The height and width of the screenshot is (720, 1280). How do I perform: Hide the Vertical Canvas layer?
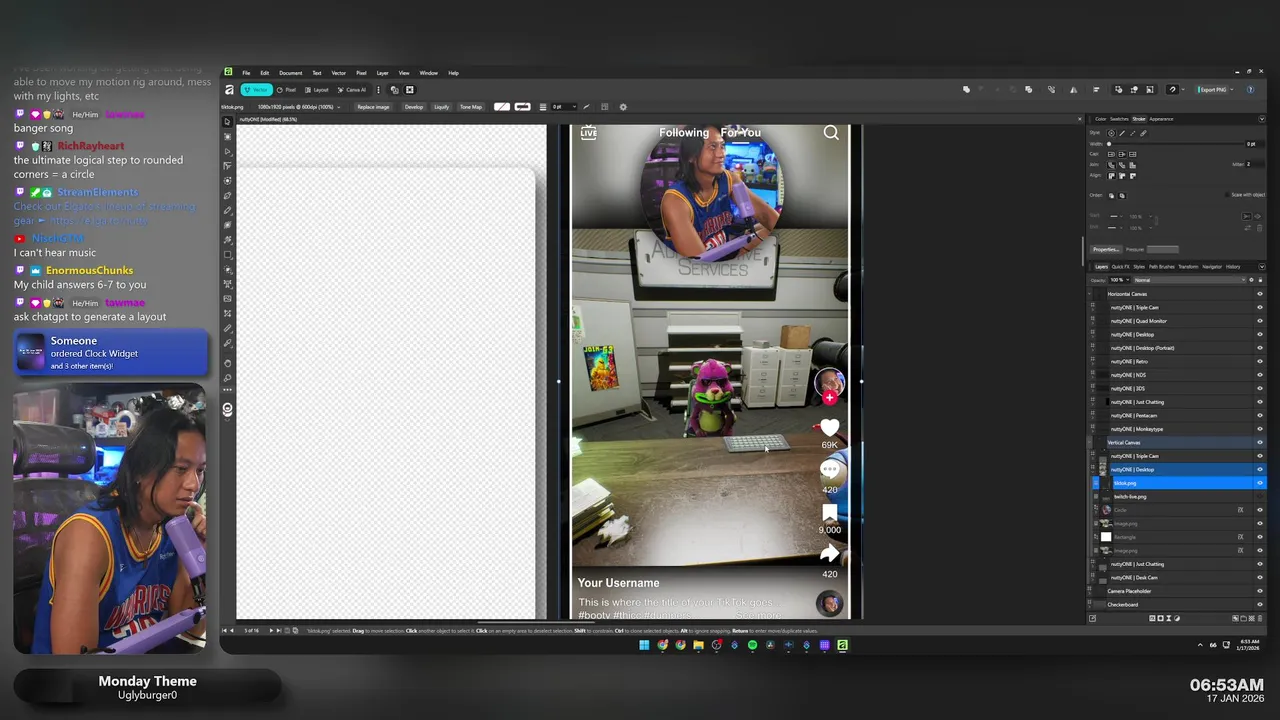click(x=1259, y=442)
